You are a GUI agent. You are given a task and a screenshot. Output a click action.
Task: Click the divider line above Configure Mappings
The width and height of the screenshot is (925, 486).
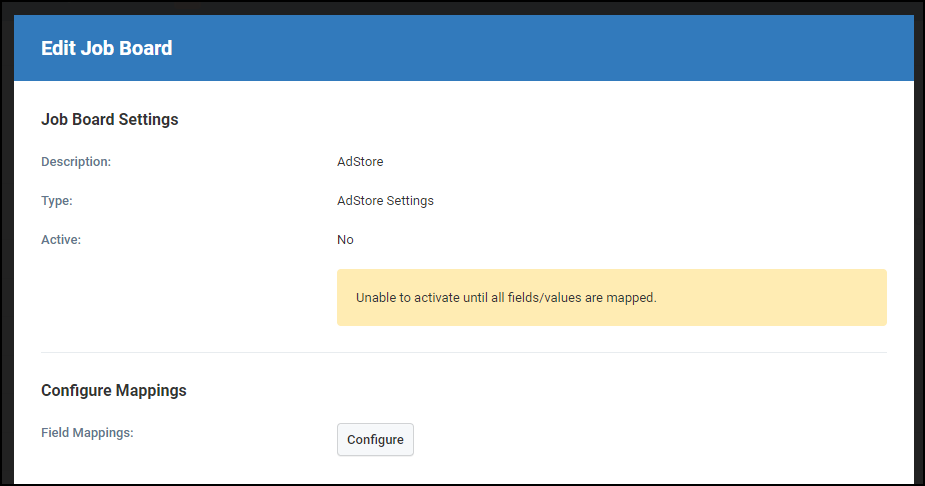(x=464, y=353)
